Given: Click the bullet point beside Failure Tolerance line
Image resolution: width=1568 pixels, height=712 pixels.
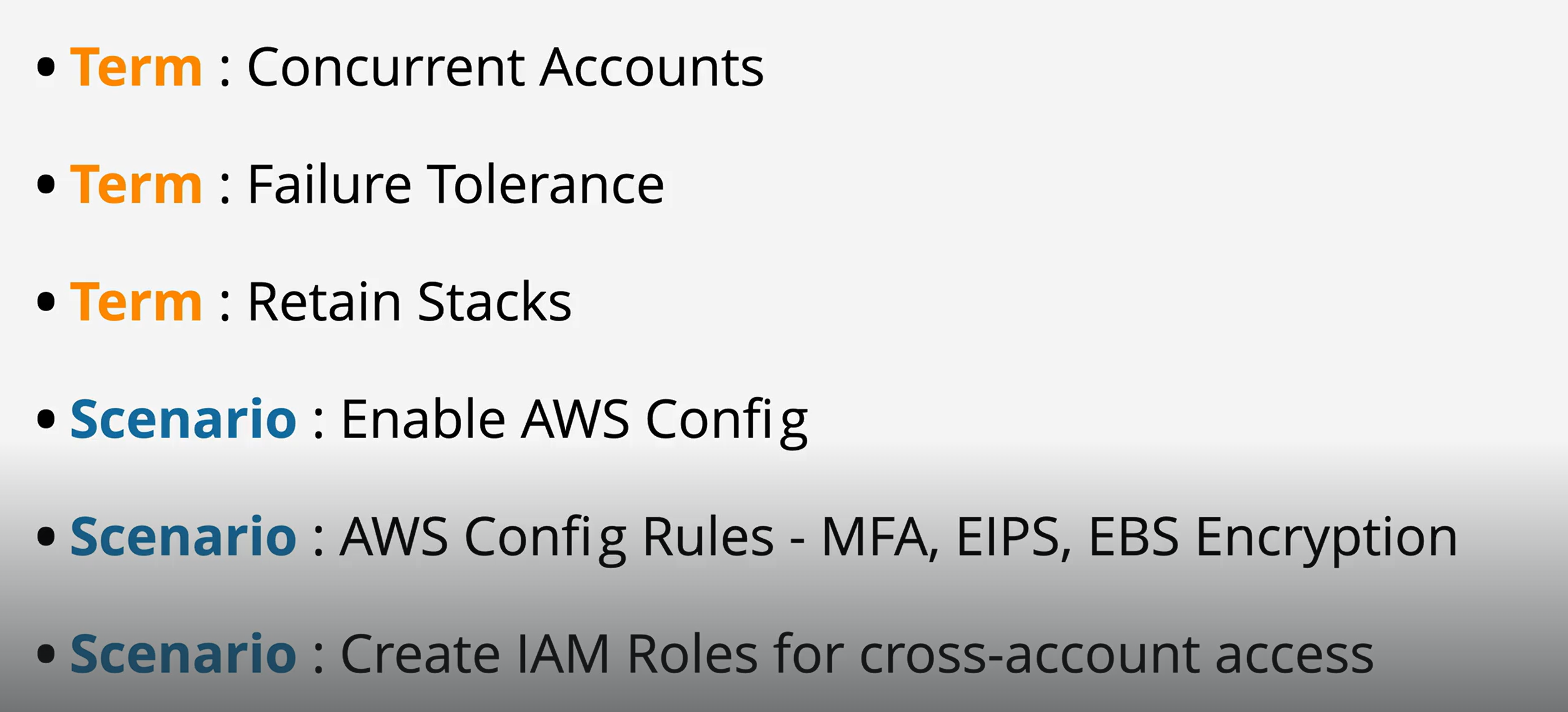Looking at the screenshot, I should tap(46, 185).
